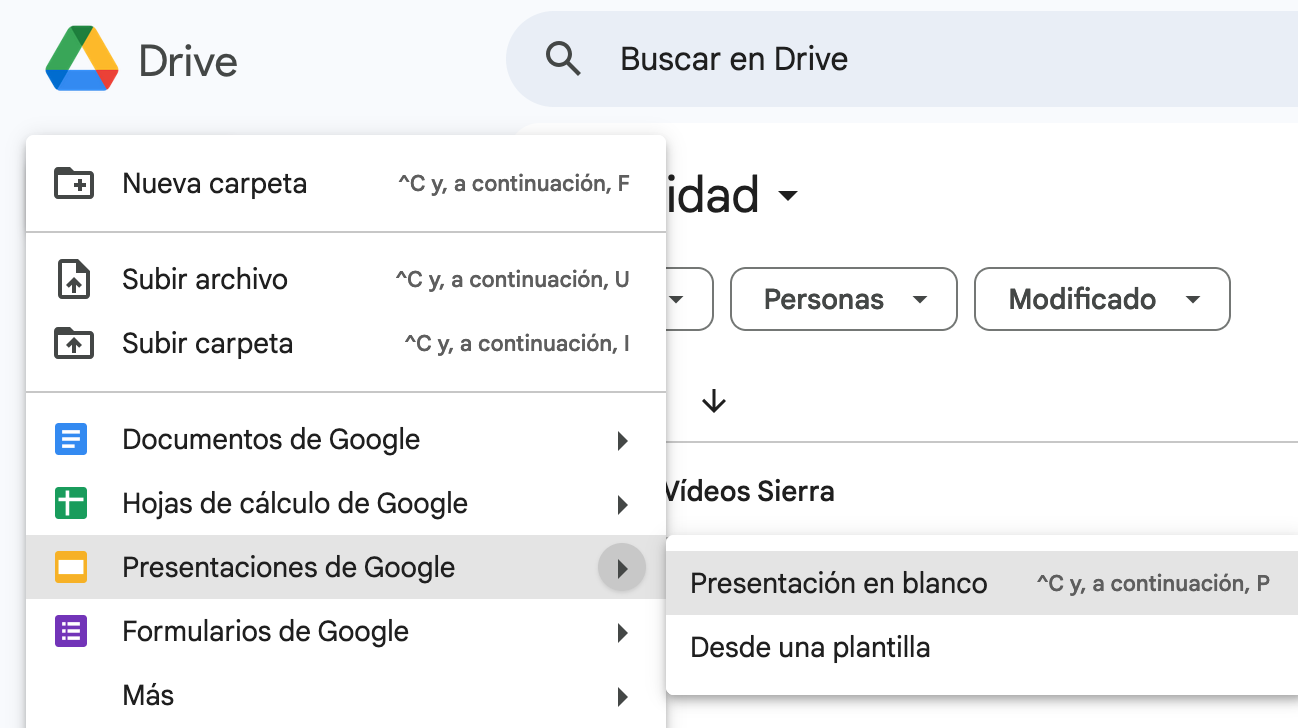
Task: Open the Personas filter dropdown
Action: [x=843, y=299]
